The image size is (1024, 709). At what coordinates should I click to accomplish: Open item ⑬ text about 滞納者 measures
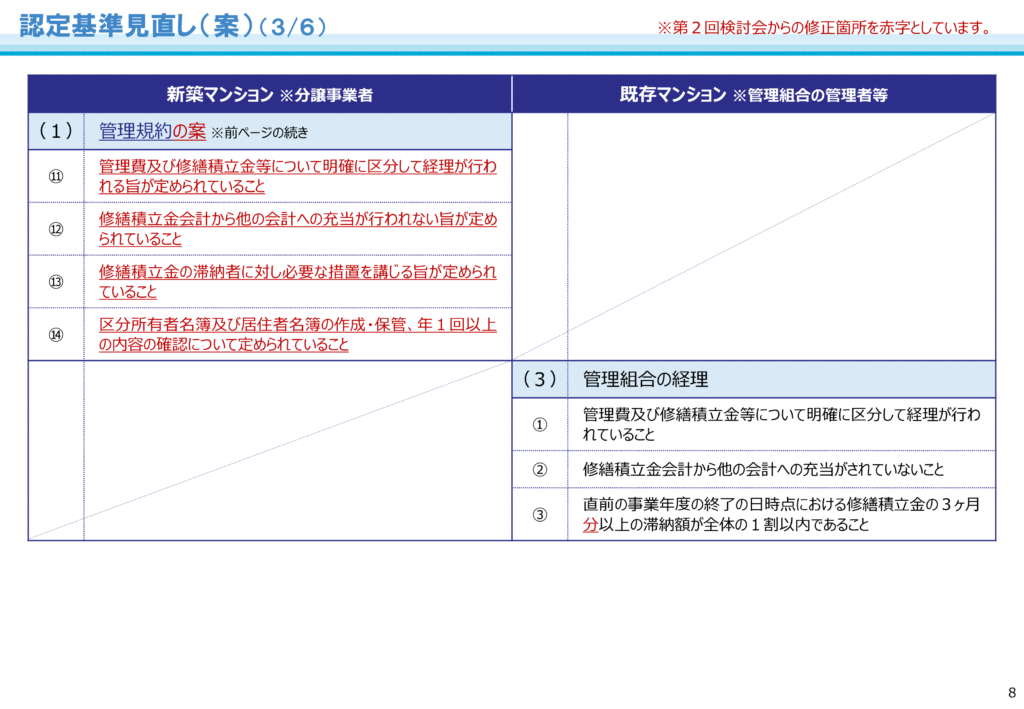tap(297, 281)
